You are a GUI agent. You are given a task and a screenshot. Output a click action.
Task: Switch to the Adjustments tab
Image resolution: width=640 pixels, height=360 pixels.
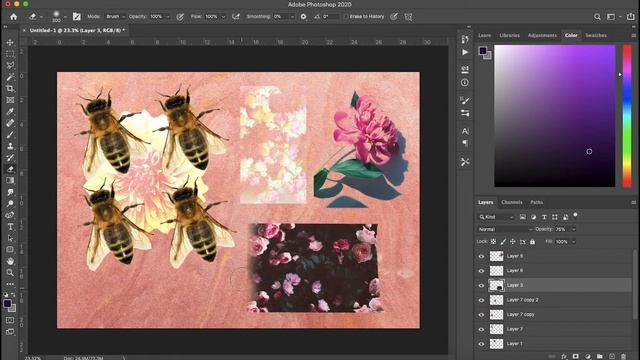click(x=542, y=36)
